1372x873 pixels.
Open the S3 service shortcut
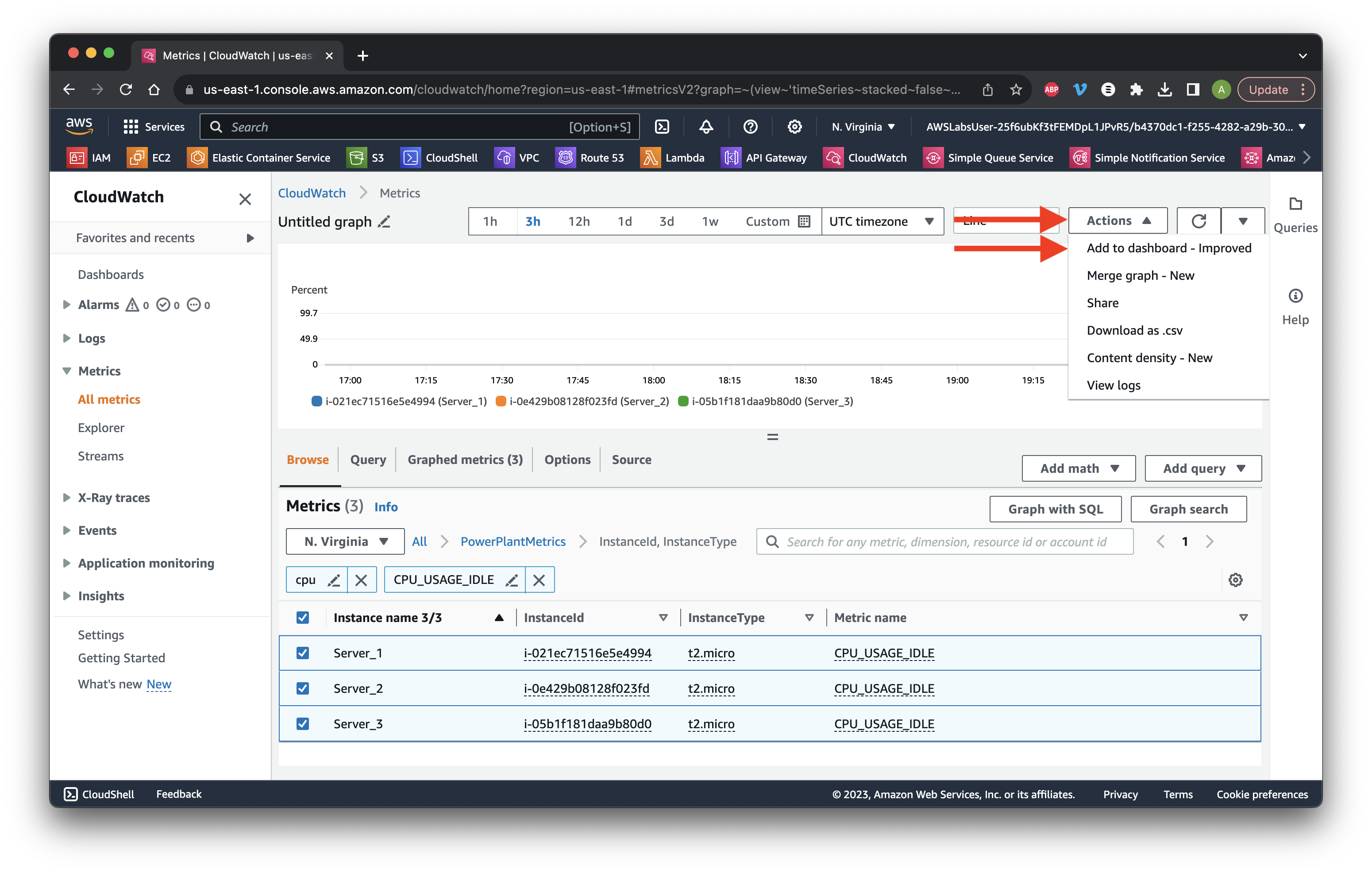pos(366,158)
